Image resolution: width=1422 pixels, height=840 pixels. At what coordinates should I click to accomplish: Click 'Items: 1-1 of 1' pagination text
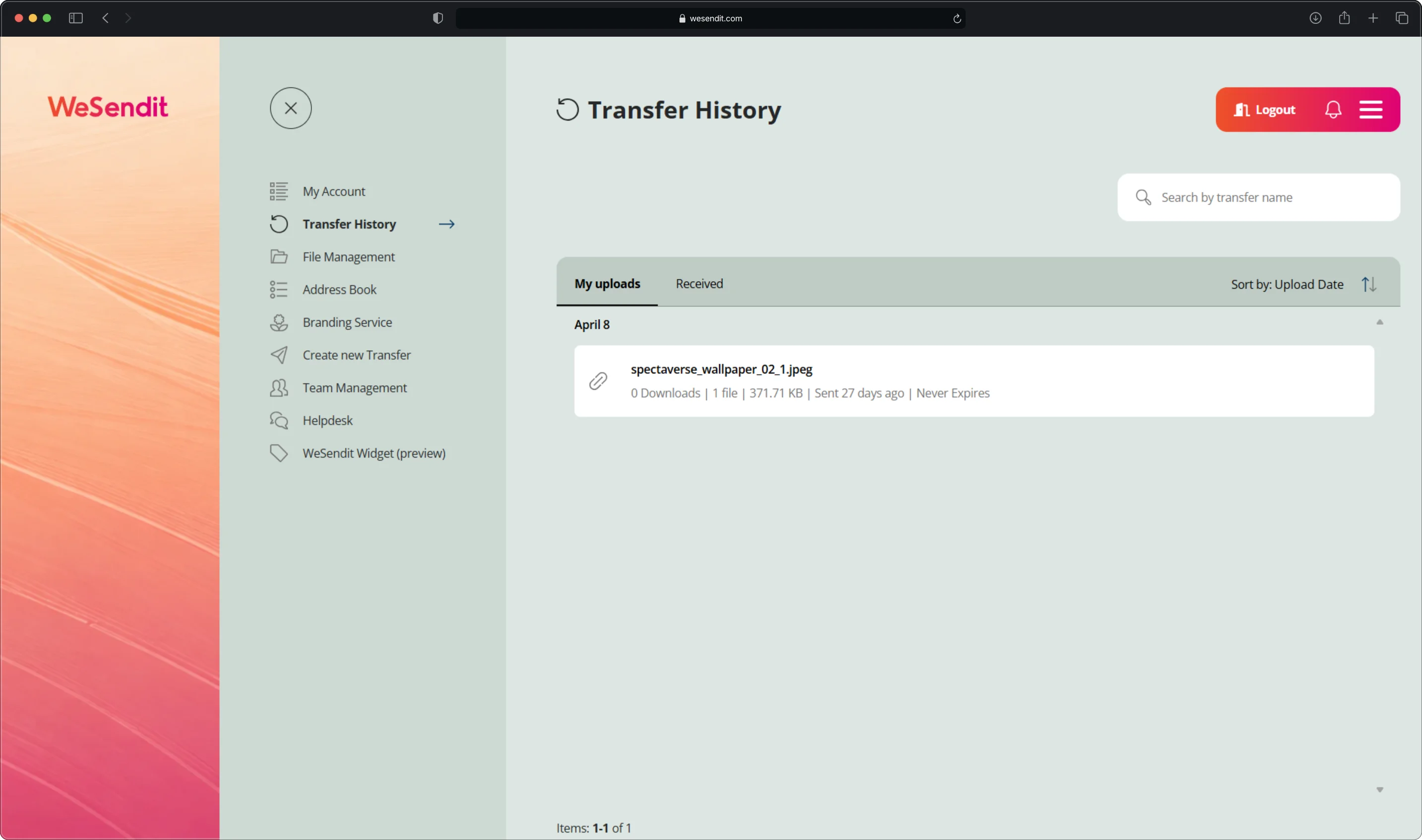[x=594, y=828]
